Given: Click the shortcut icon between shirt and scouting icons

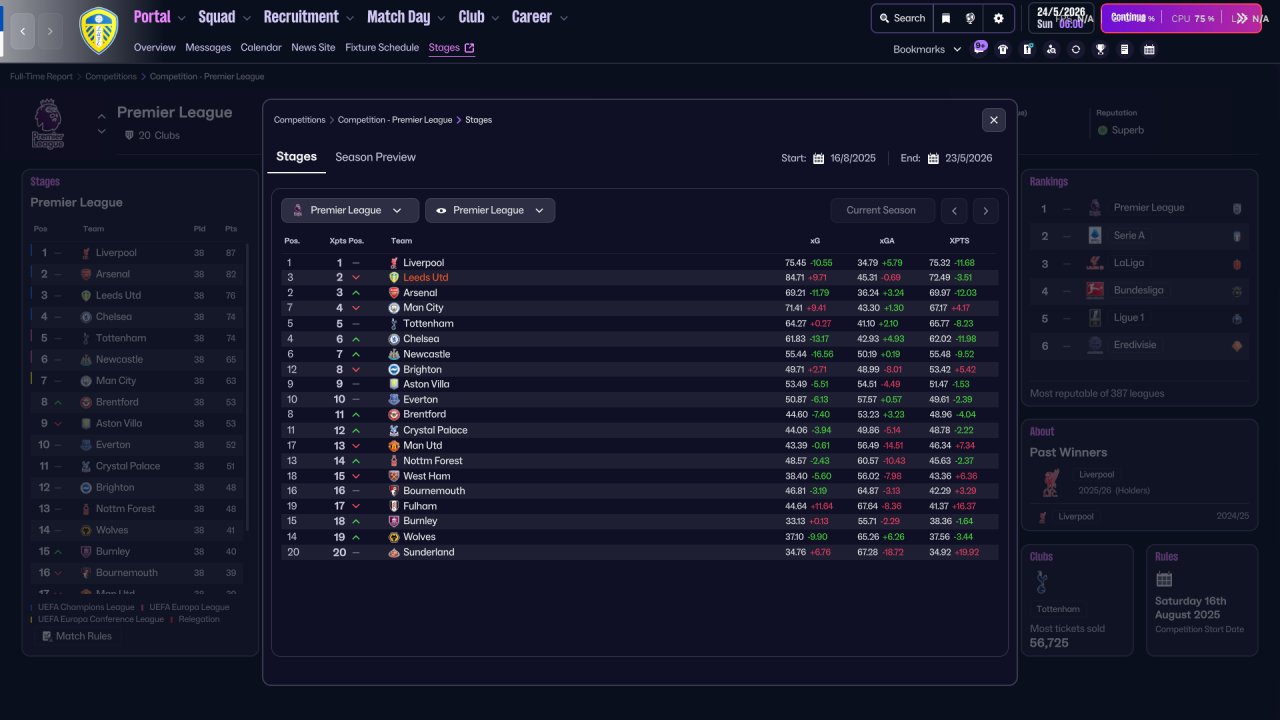Looking at the screenshot, I should [x=1027, y=49].
